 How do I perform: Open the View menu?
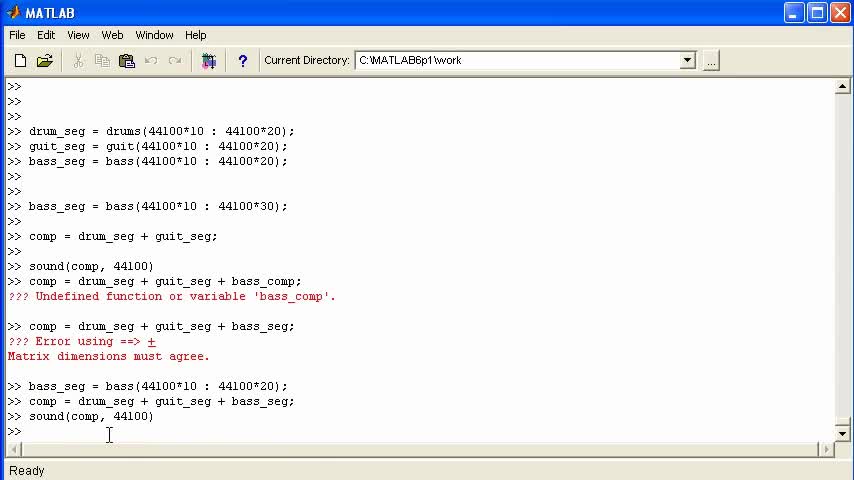pos(78,35)
